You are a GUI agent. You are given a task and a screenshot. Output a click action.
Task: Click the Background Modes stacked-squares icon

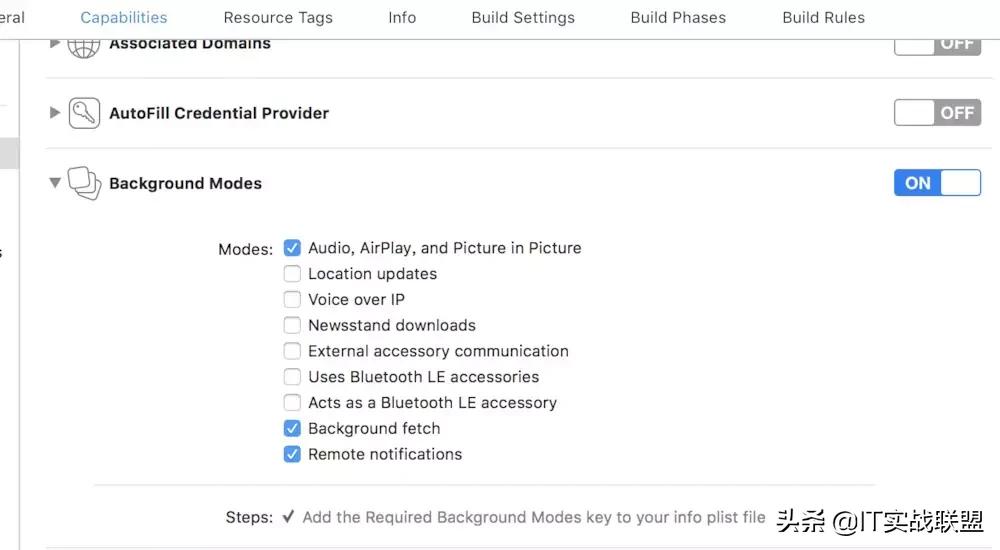[x=85, y=184]
